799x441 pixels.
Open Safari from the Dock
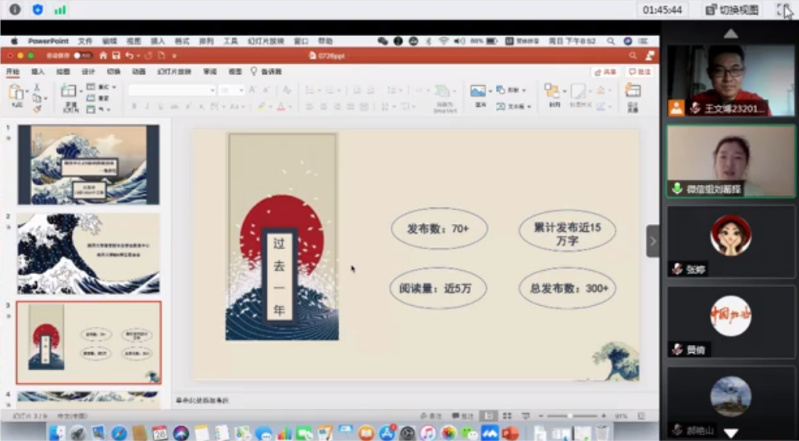point(119,433)
